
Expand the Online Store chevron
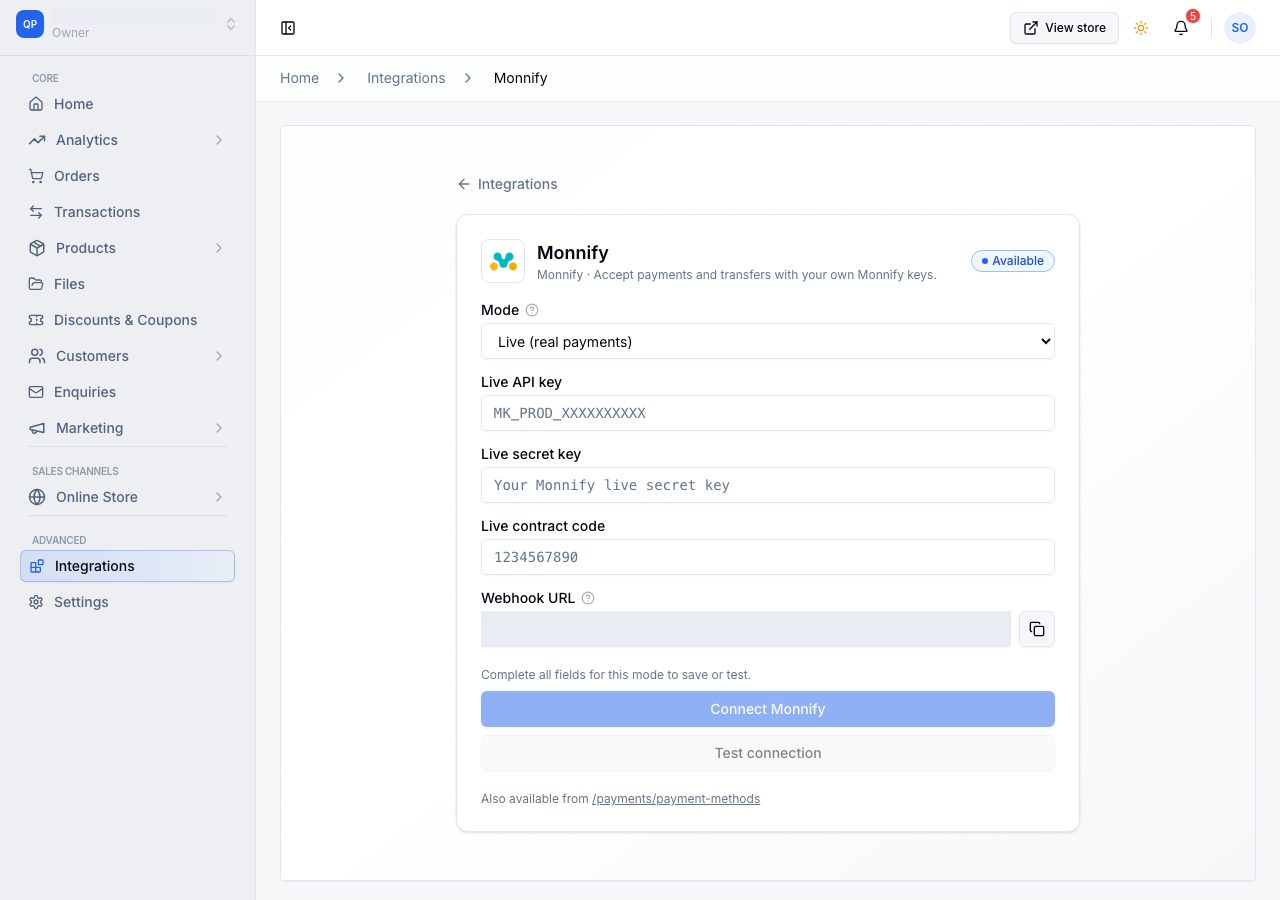pyautogui.click(x=218, y=497)
